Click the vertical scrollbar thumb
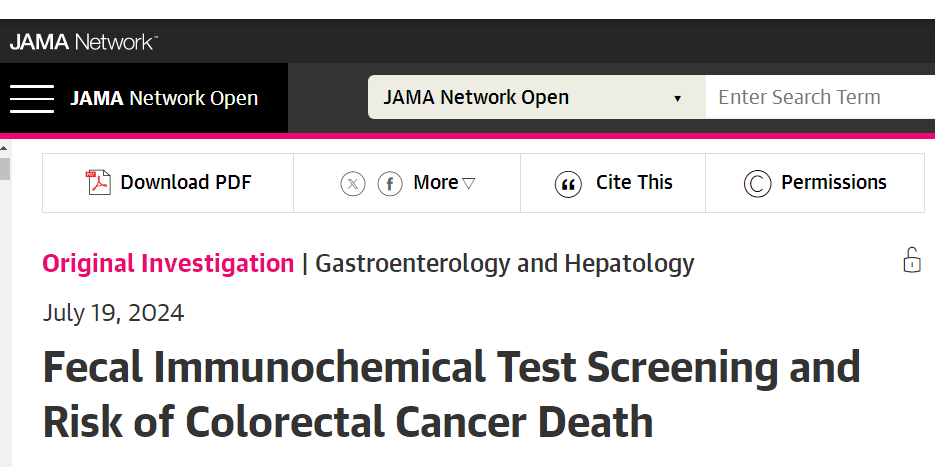Screen dimensions: 935x467 tap(5, 168)
